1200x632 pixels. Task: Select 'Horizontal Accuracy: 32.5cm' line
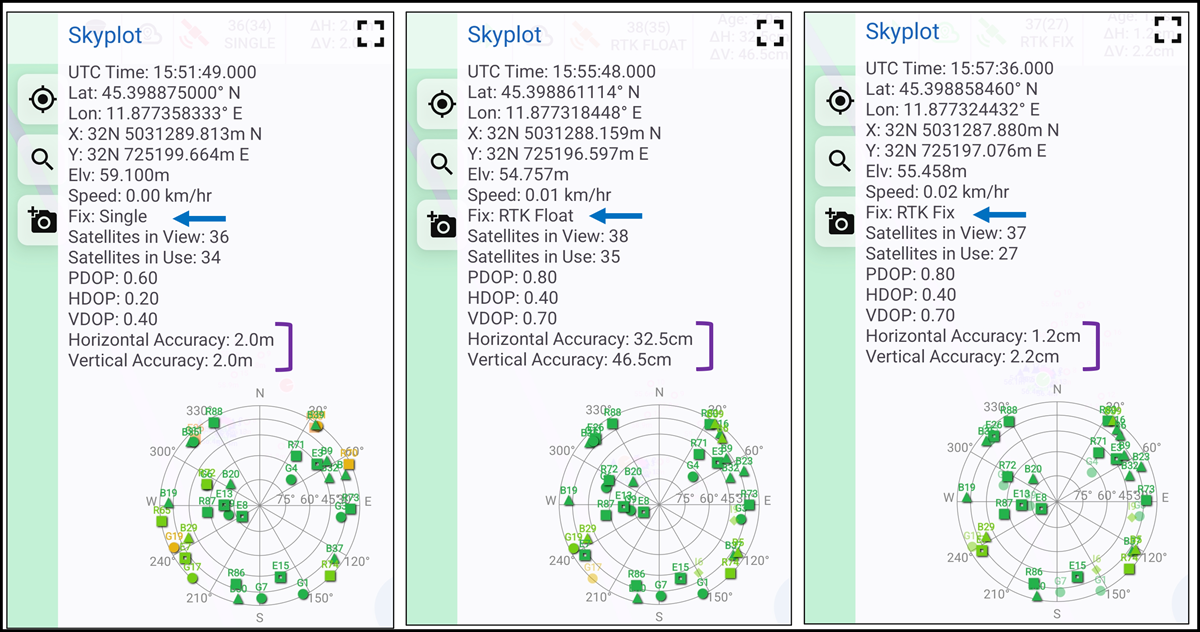click(578, 340)
